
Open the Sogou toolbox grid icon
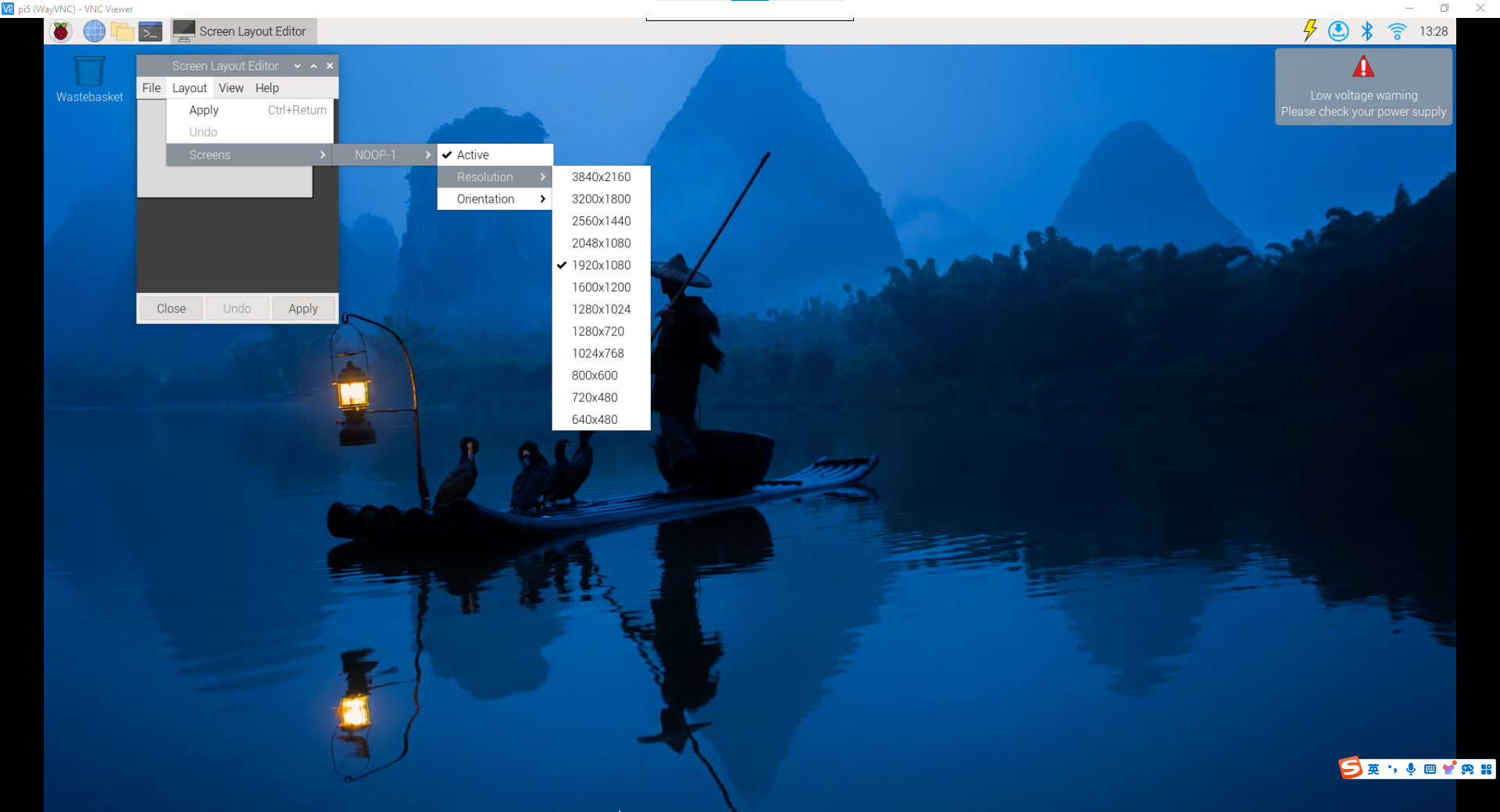click(x=1486, y=769)
